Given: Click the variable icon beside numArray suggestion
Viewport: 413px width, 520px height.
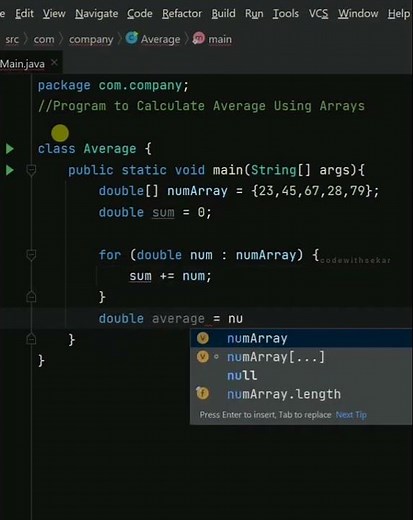Looking at the screenshot, I should 203,338.
